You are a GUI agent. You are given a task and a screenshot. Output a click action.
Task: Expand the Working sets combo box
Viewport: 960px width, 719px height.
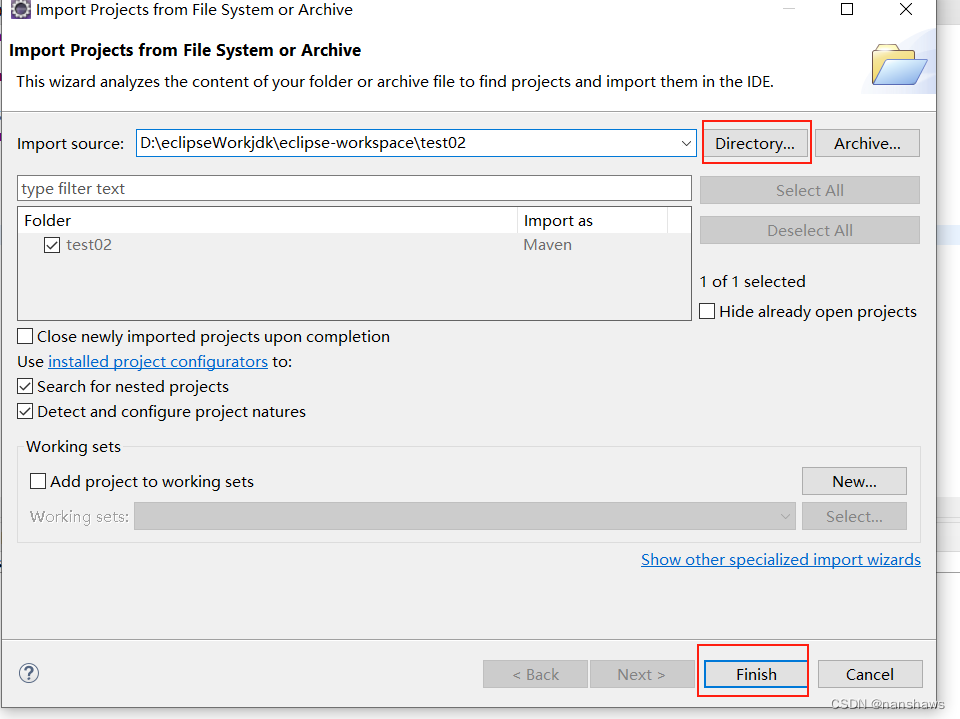click(786, 516)
